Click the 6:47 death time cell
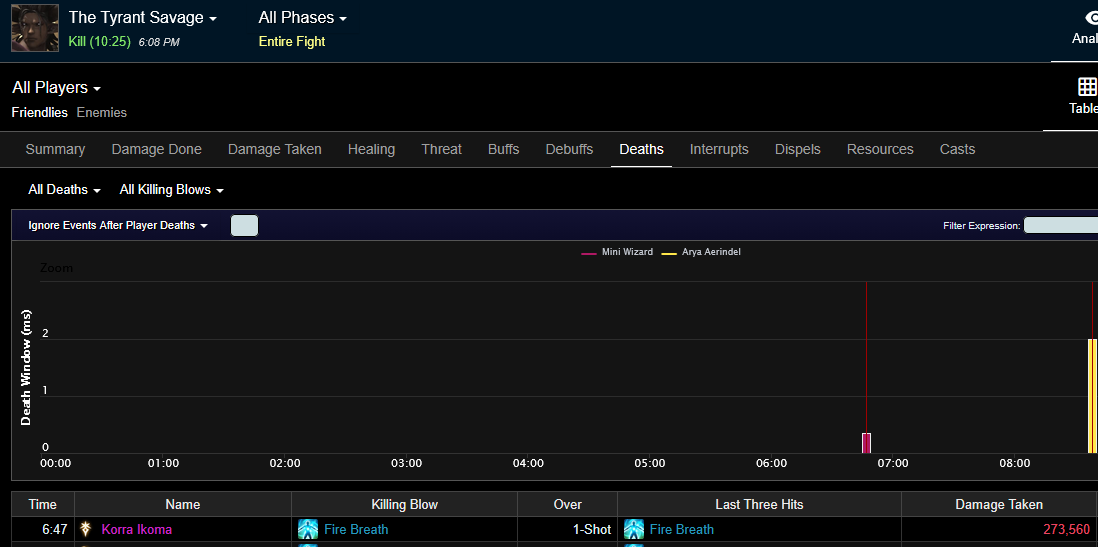 [43, 529]
